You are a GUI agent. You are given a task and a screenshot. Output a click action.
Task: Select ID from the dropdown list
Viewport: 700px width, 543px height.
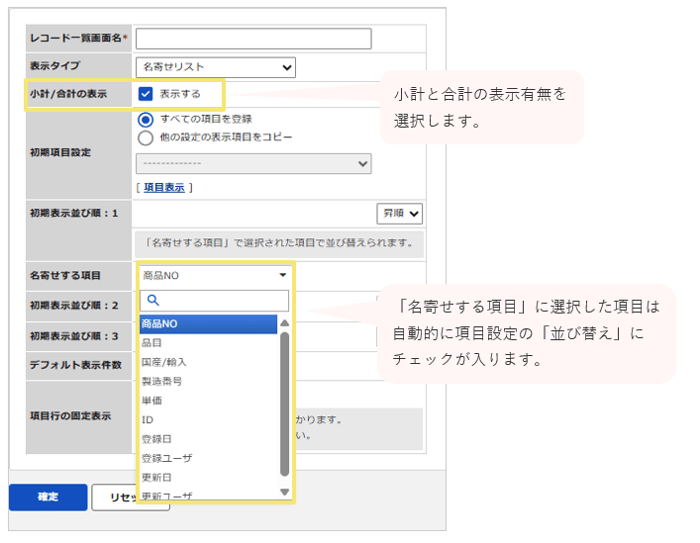click(208, 420)
